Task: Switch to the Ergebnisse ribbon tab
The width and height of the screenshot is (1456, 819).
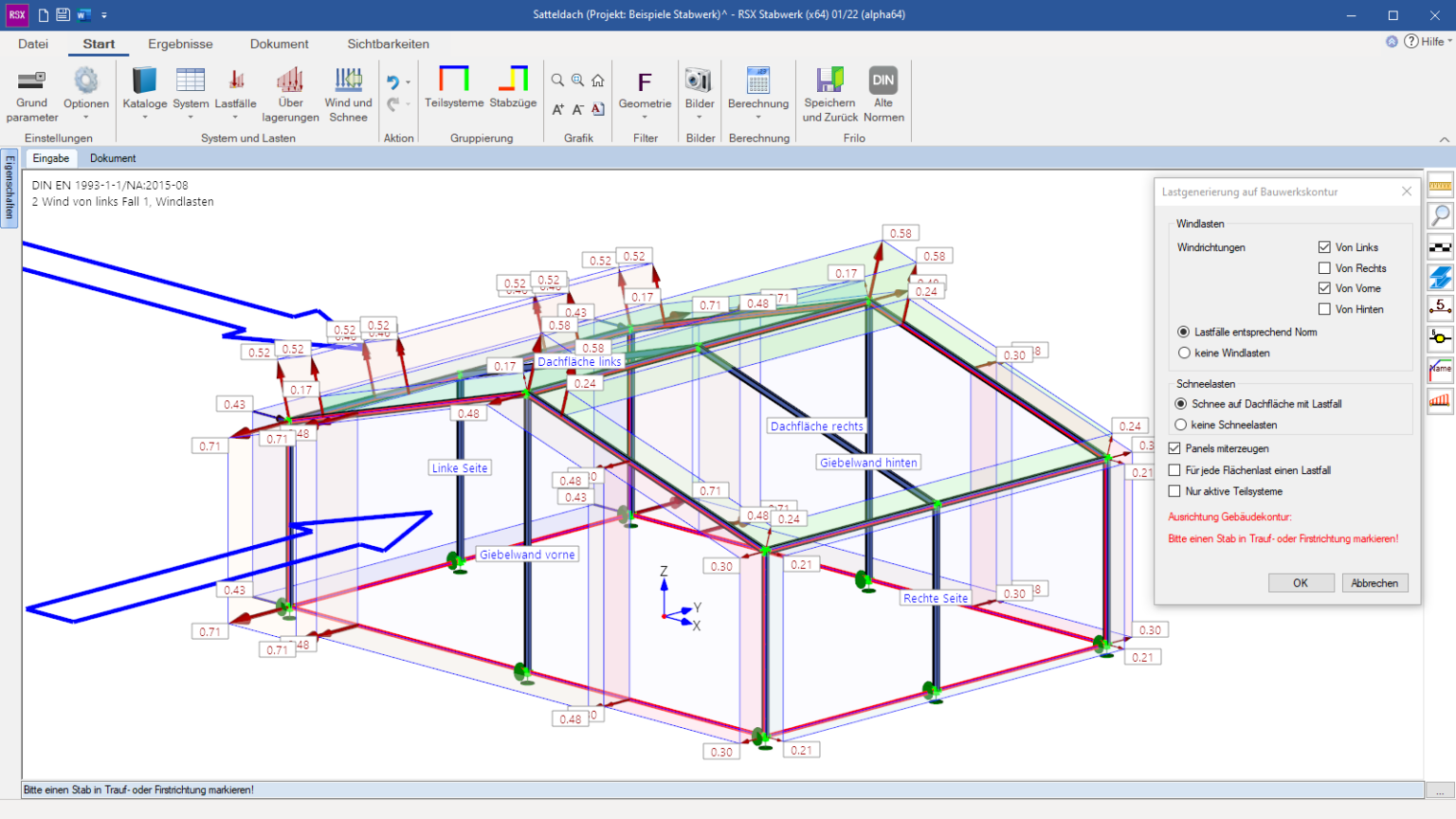Action: pos(180,44)
